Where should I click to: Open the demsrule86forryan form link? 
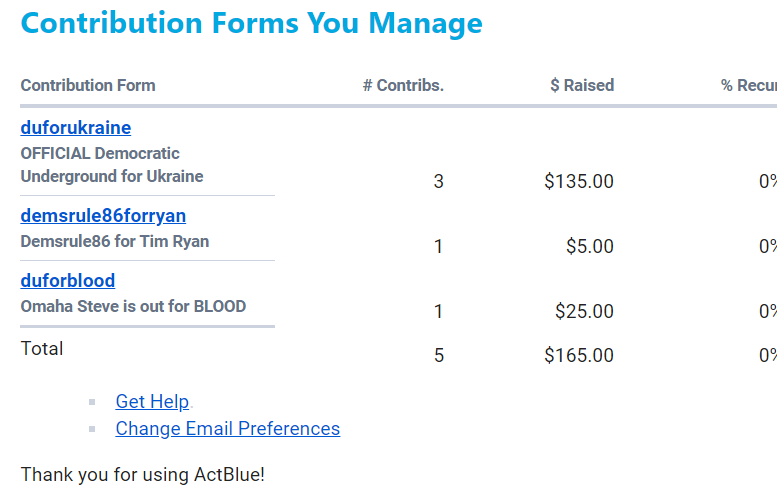(x=103, y=216)
